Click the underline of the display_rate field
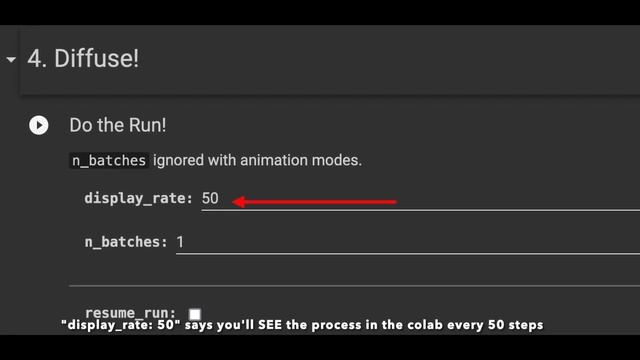This screenshot has width=640, height=360. pyautogui.click(x=420, y=210)
